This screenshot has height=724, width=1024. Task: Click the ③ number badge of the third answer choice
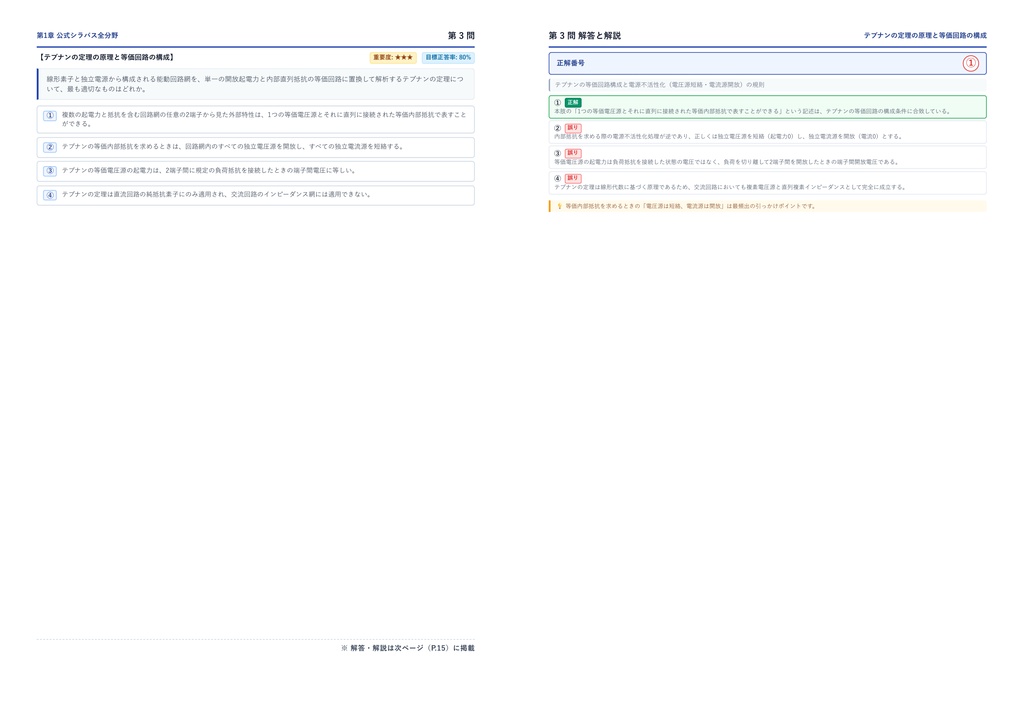[50, 171]
